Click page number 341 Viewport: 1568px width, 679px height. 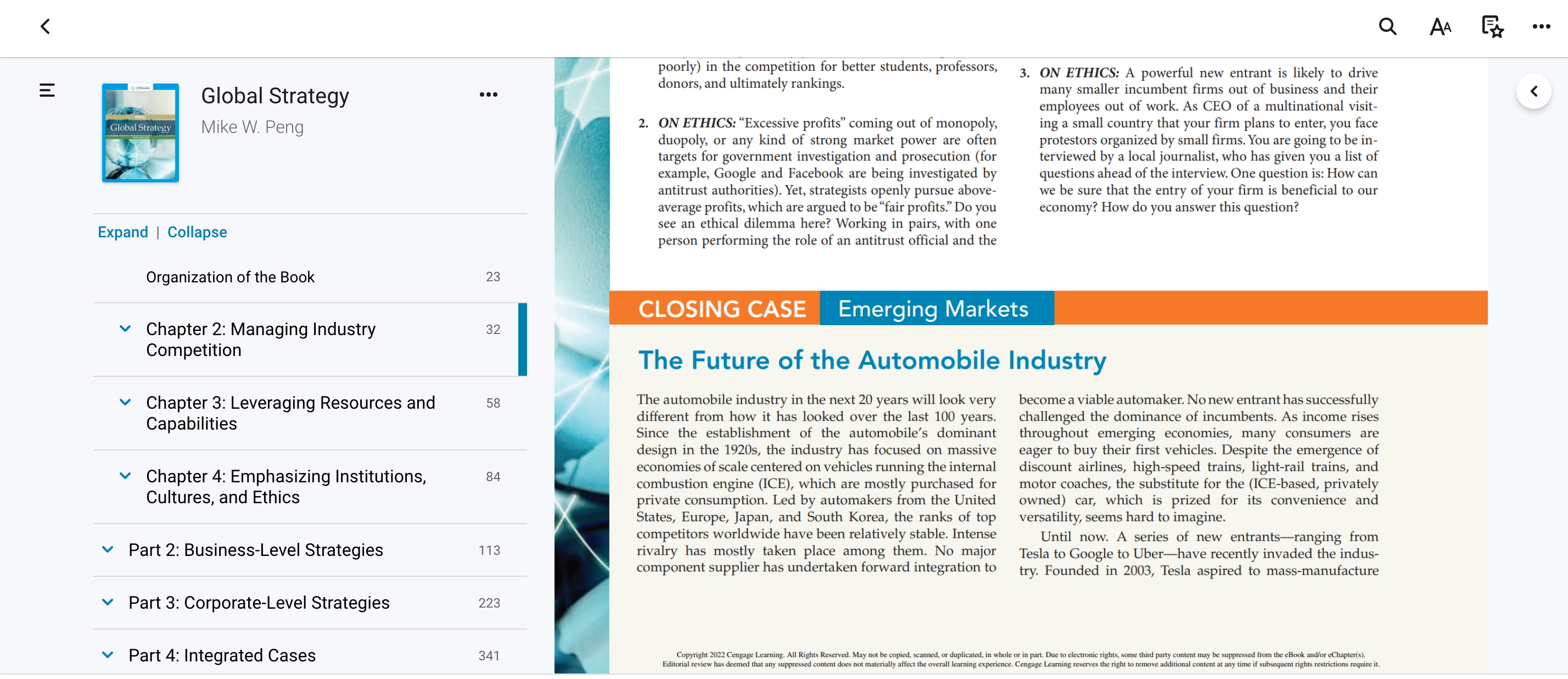489,656
